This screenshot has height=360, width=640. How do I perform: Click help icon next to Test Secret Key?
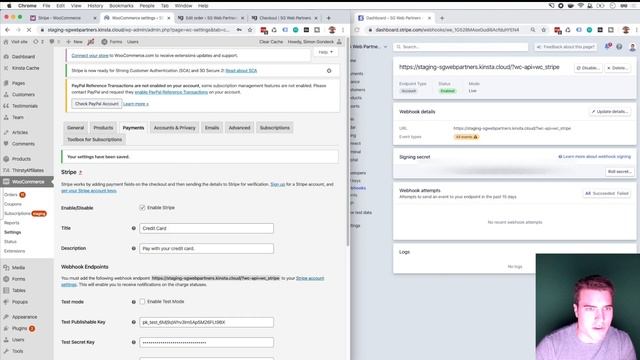click(x=133, y=342)
